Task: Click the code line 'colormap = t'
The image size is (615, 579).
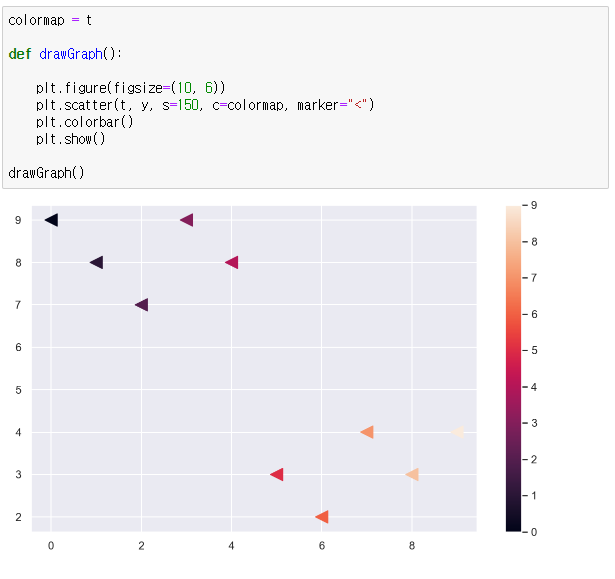Action: click(50, 20)
